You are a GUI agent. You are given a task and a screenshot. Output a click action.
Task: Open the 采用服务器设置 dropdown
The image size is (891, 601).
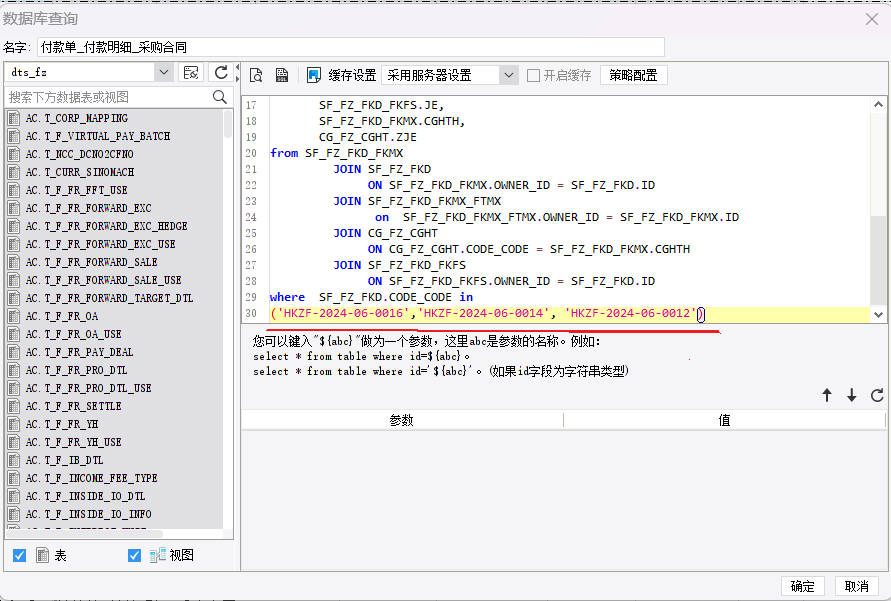click(x=509, y=75)
